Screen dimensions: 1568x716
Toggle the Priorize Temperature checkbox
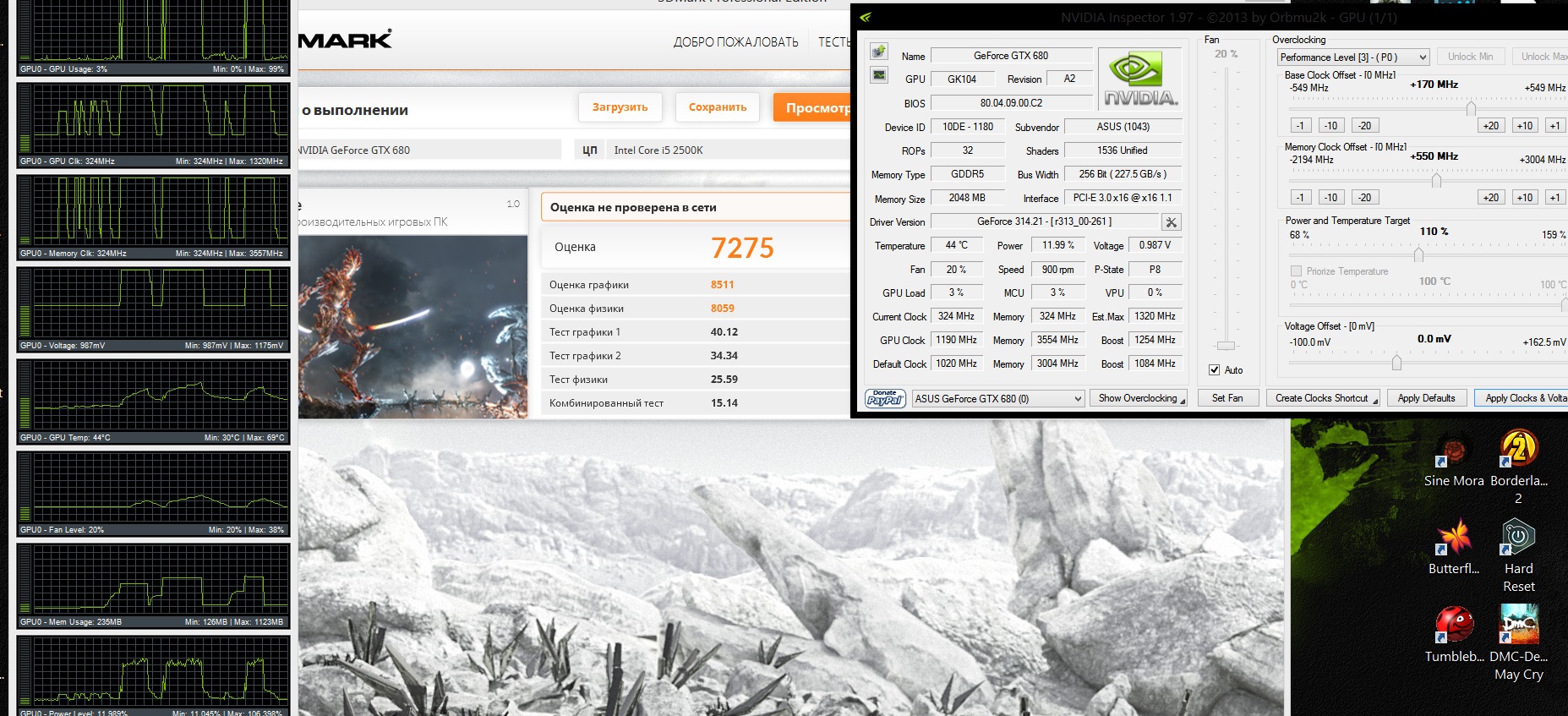(x=1296, y=271)
